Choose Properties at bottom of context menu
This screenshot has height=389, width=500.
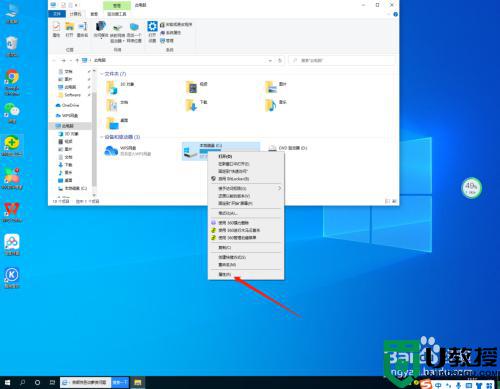point(225,274)
